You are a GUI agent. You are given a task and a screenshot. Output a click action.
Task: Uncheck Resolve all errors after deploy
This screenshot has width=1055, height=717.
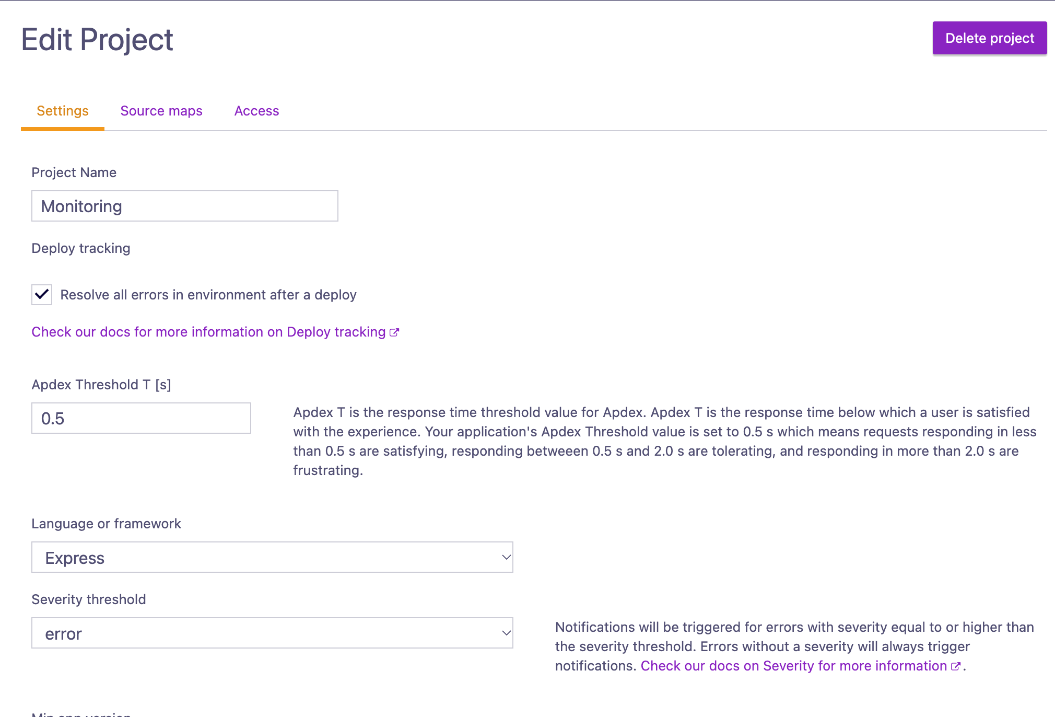(42, 295)
